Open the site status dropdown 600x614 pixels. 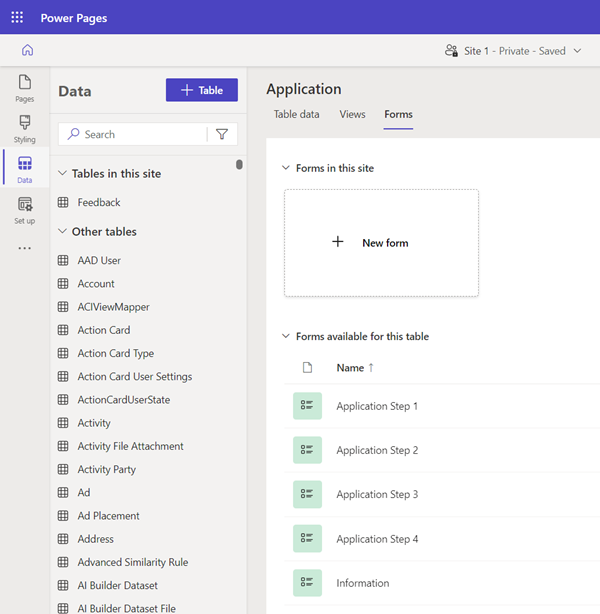tap(514, 51)
